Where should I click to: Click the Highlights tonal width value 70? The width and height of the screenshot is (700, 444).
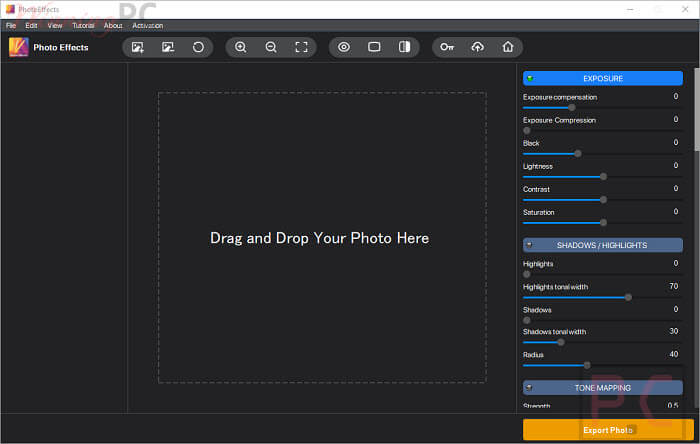674,286
